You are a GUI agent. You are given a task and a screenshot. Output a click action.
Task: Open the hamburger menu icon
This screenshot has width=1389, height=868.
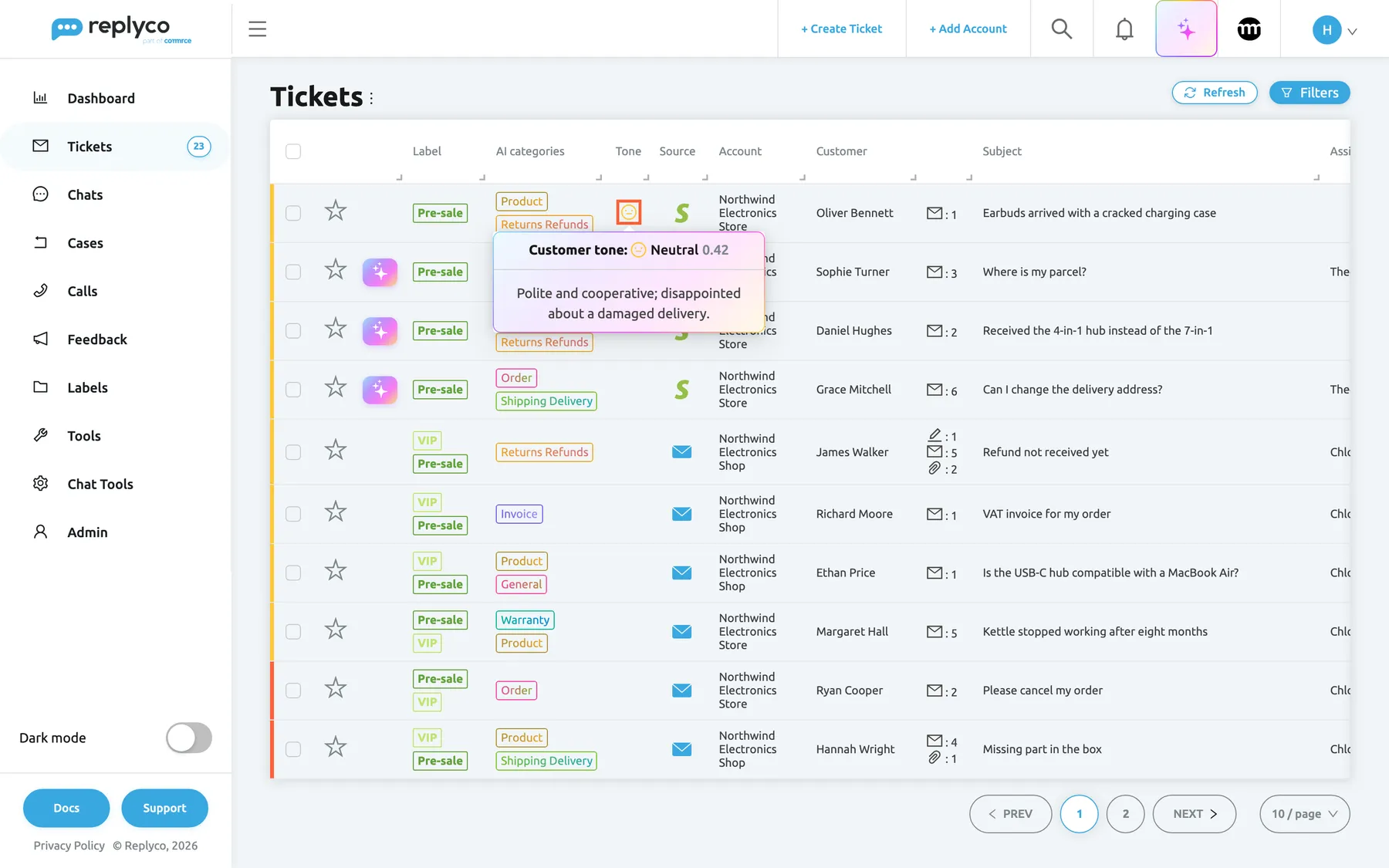pyautogui.click(x=257, y=29)
